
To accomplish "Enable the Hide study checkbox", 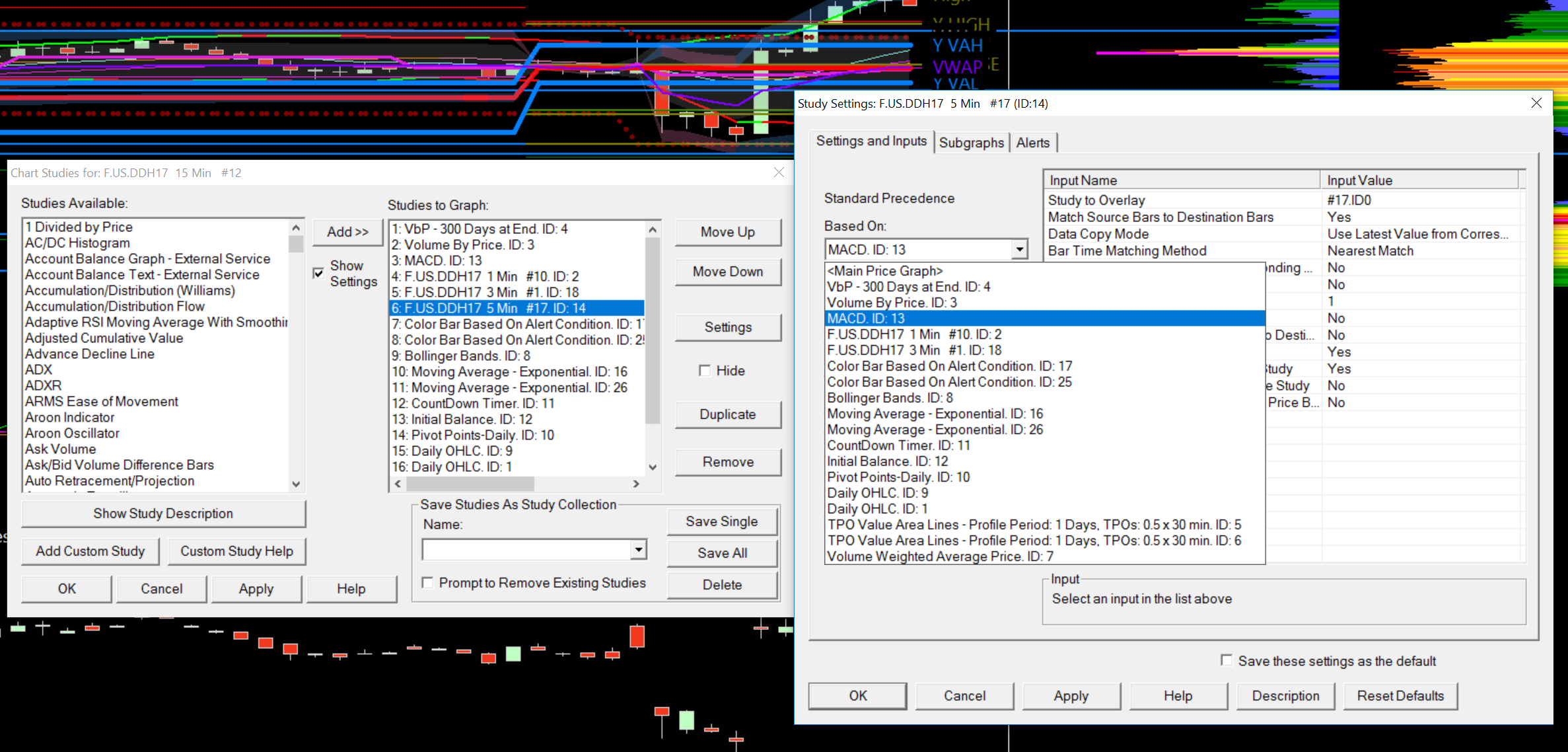I will pos(705,371).
